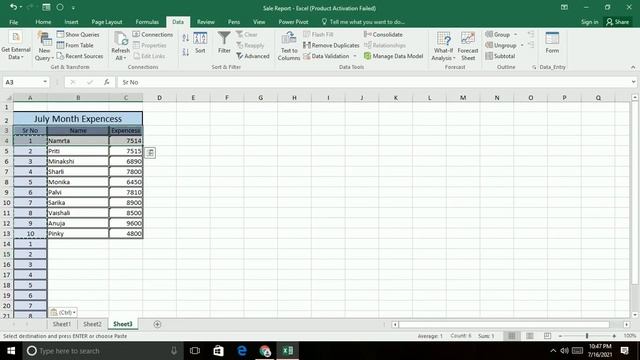Image resolution: width=640 pixels, height=360 pixels.
Task: Switch to the Home tab
Action: click(43, 22)
